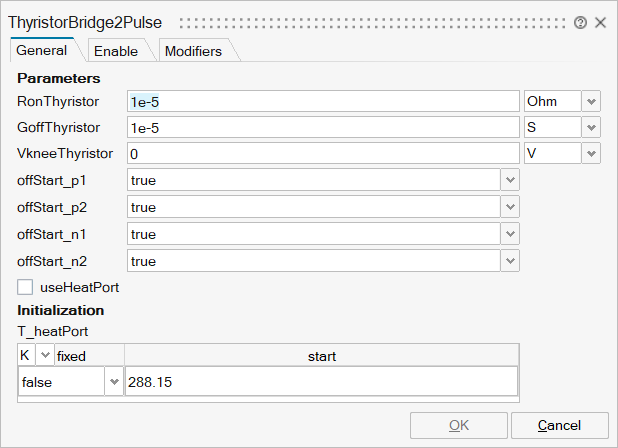
Task: Open RonThyristor Ohm unit dropdown
Action: [x=591, y=101]
